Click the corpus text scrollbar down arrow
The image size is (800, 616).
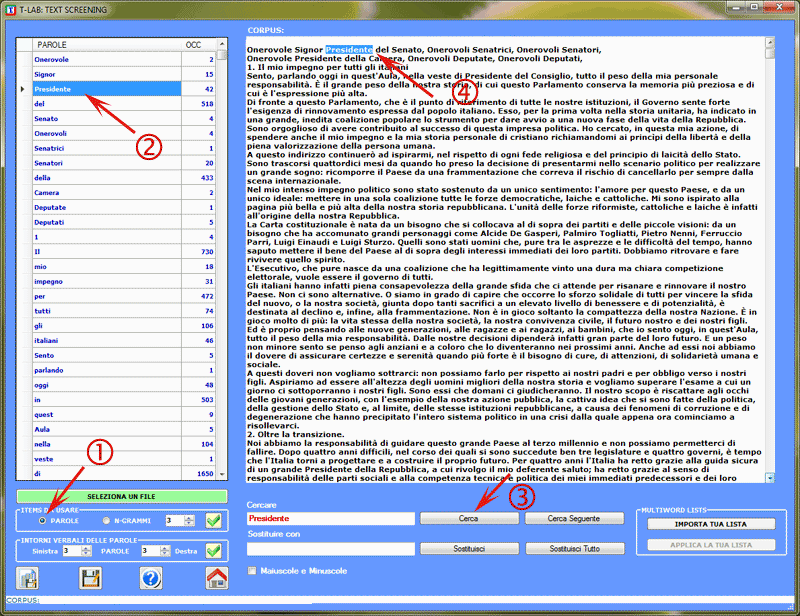point(770,478)
